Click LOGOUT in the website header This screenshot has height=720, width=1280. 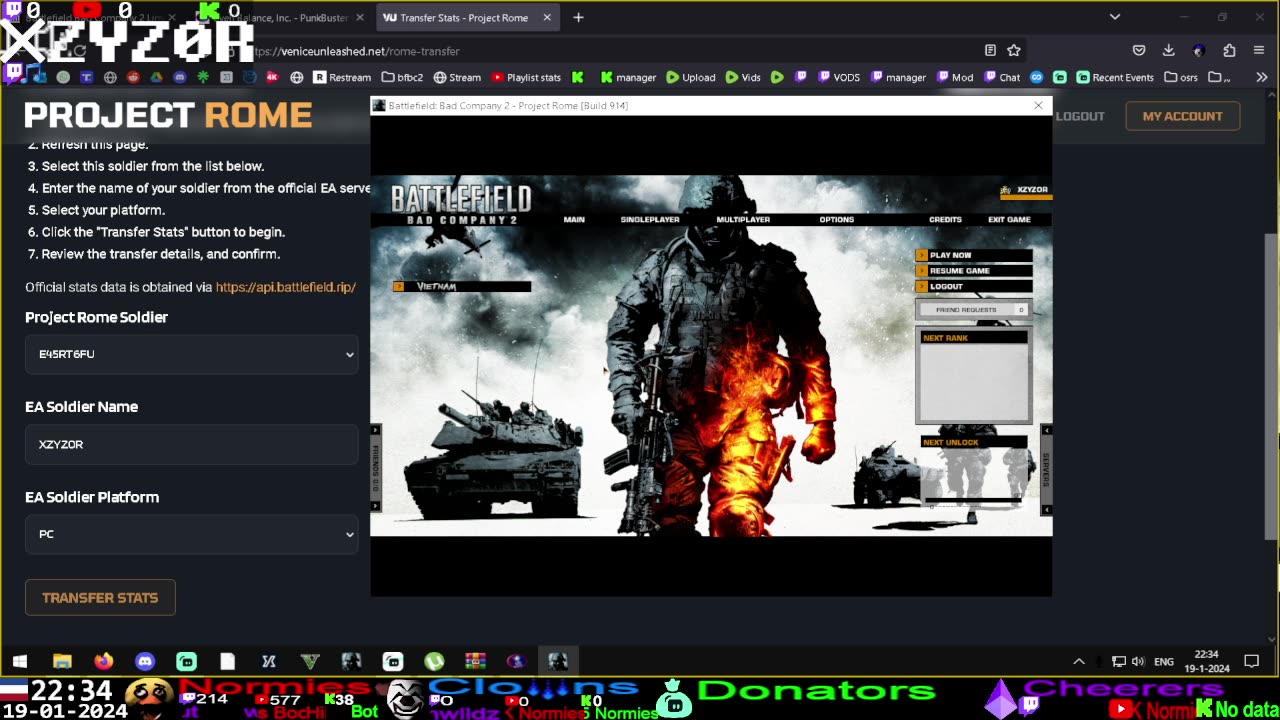1080,116
